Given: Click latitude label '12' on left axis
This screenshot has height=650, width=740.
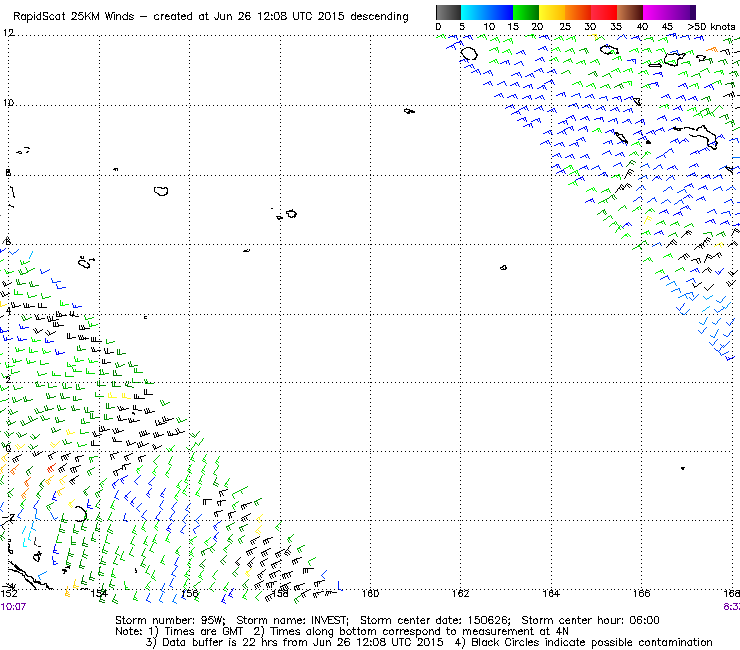Looking at the screenshot, I should (8, 33).
